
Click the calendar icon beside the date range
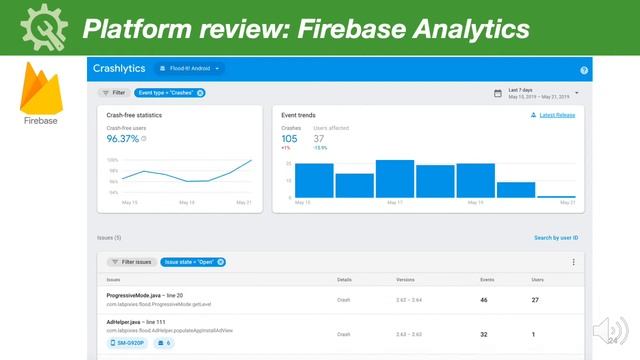coord(498,93)
